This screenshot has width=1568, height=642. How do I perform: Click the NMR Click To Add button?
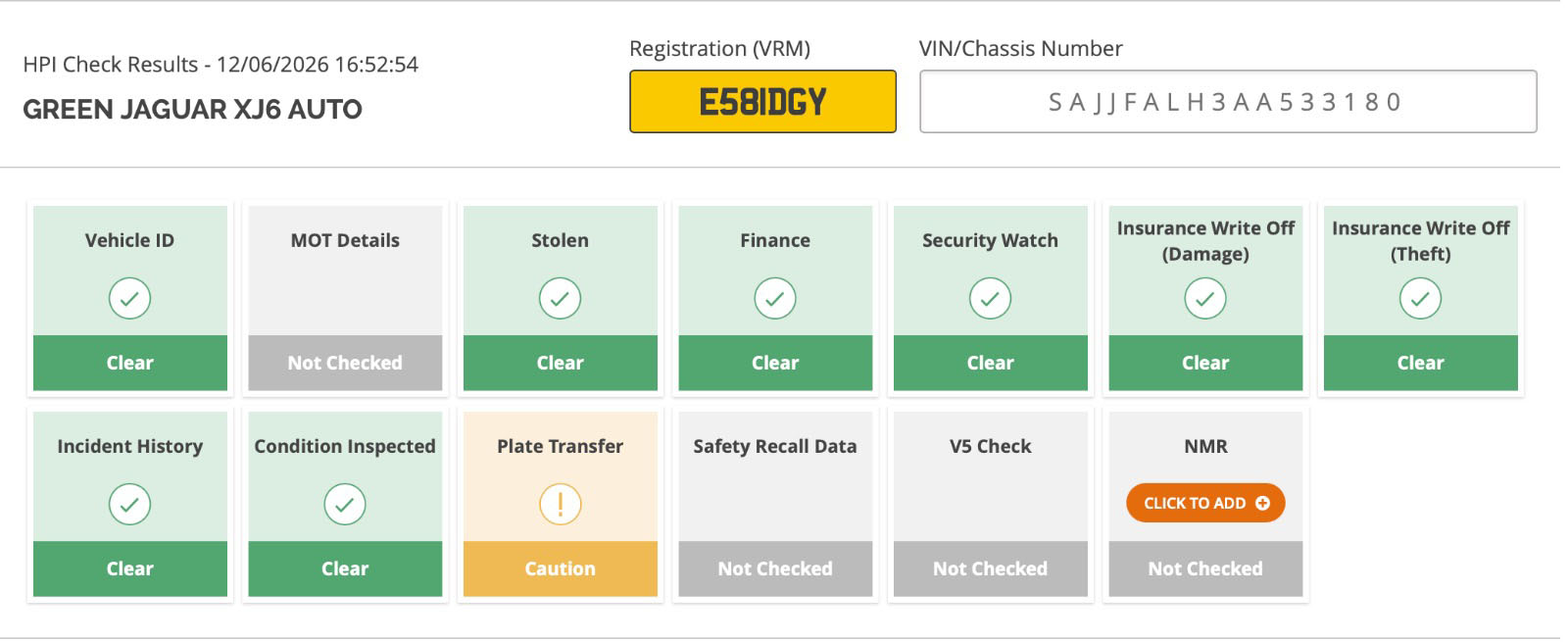tap(1205, 503)
